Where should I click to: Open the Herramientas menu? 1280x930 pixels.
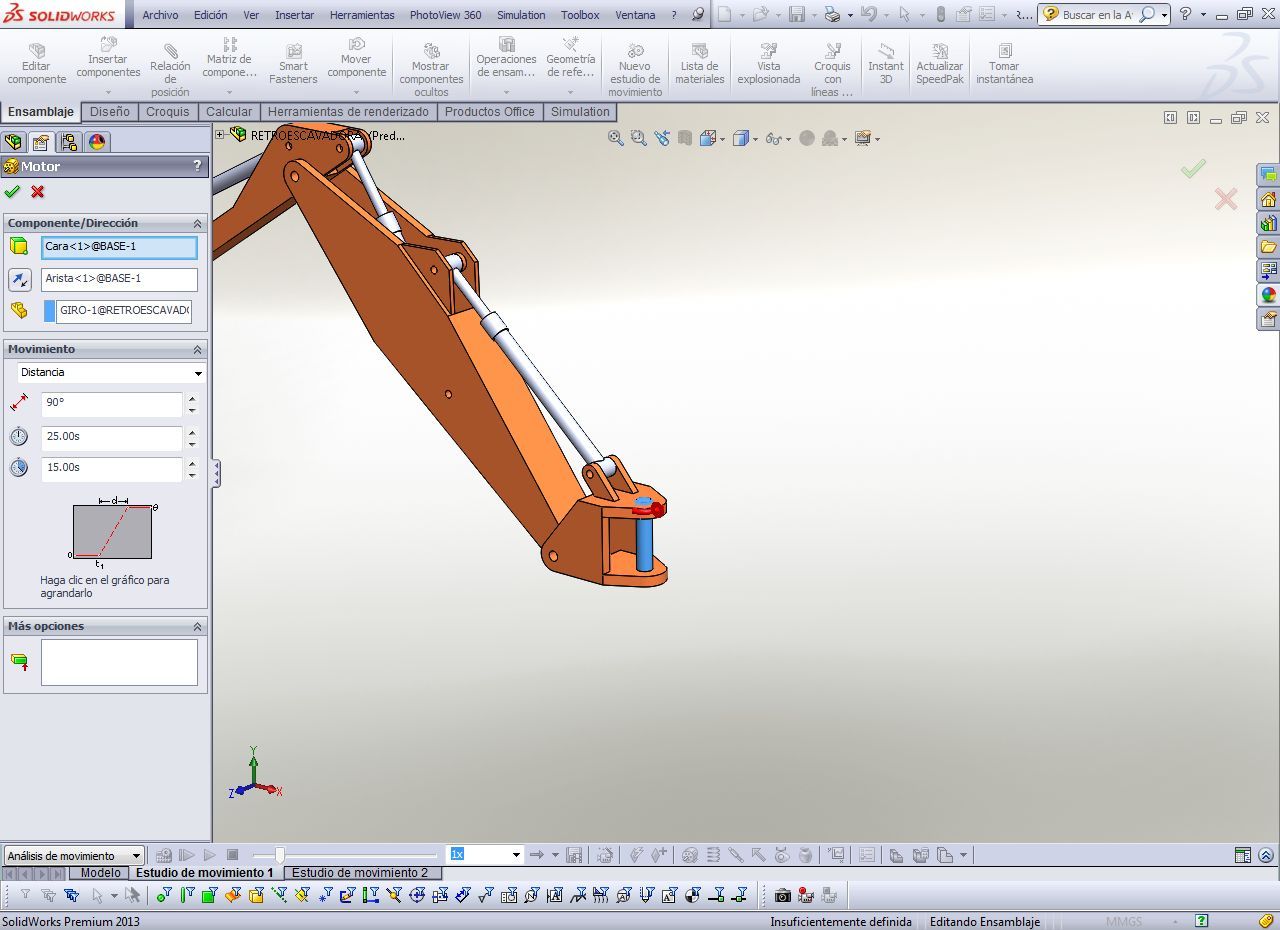click(x=362, y=15)
